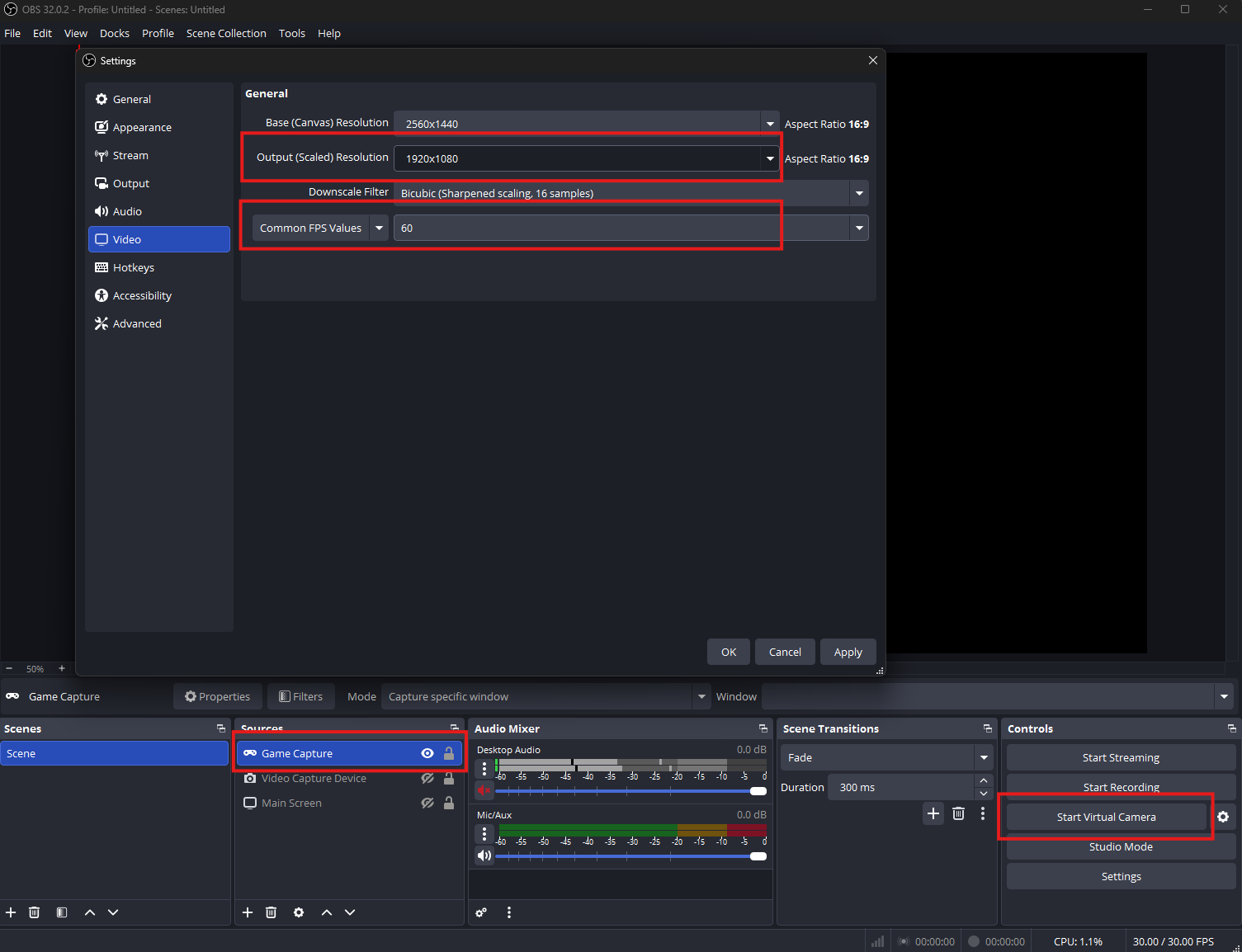Open advanced audio properties gears icon
This screenshot has width=1242, height=952.
point(481,912)
